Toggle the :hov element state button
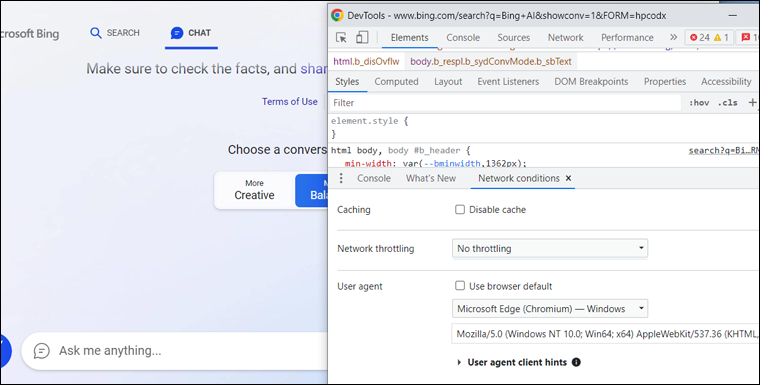The image size is (760, 385). [x=698, y=102]
